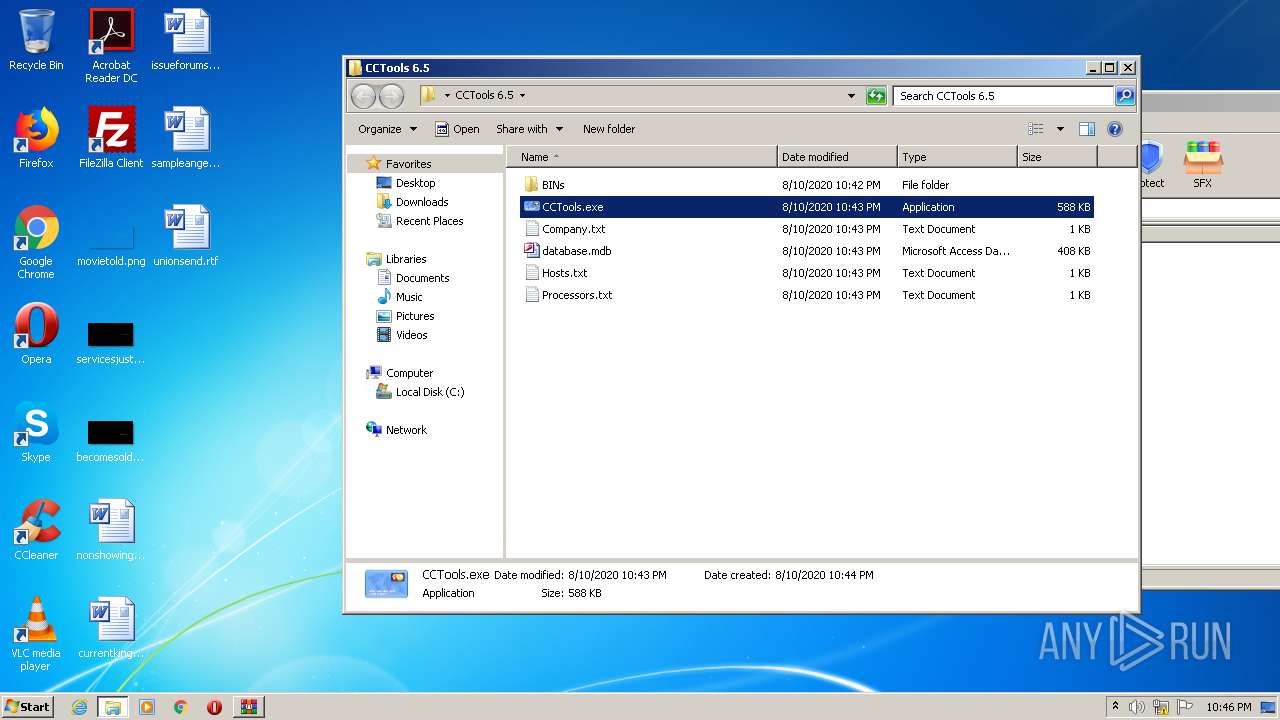This screenshot has height=720, width=1280.
Task: Refresh folder with green arrows button
Action: coord(876,96)
